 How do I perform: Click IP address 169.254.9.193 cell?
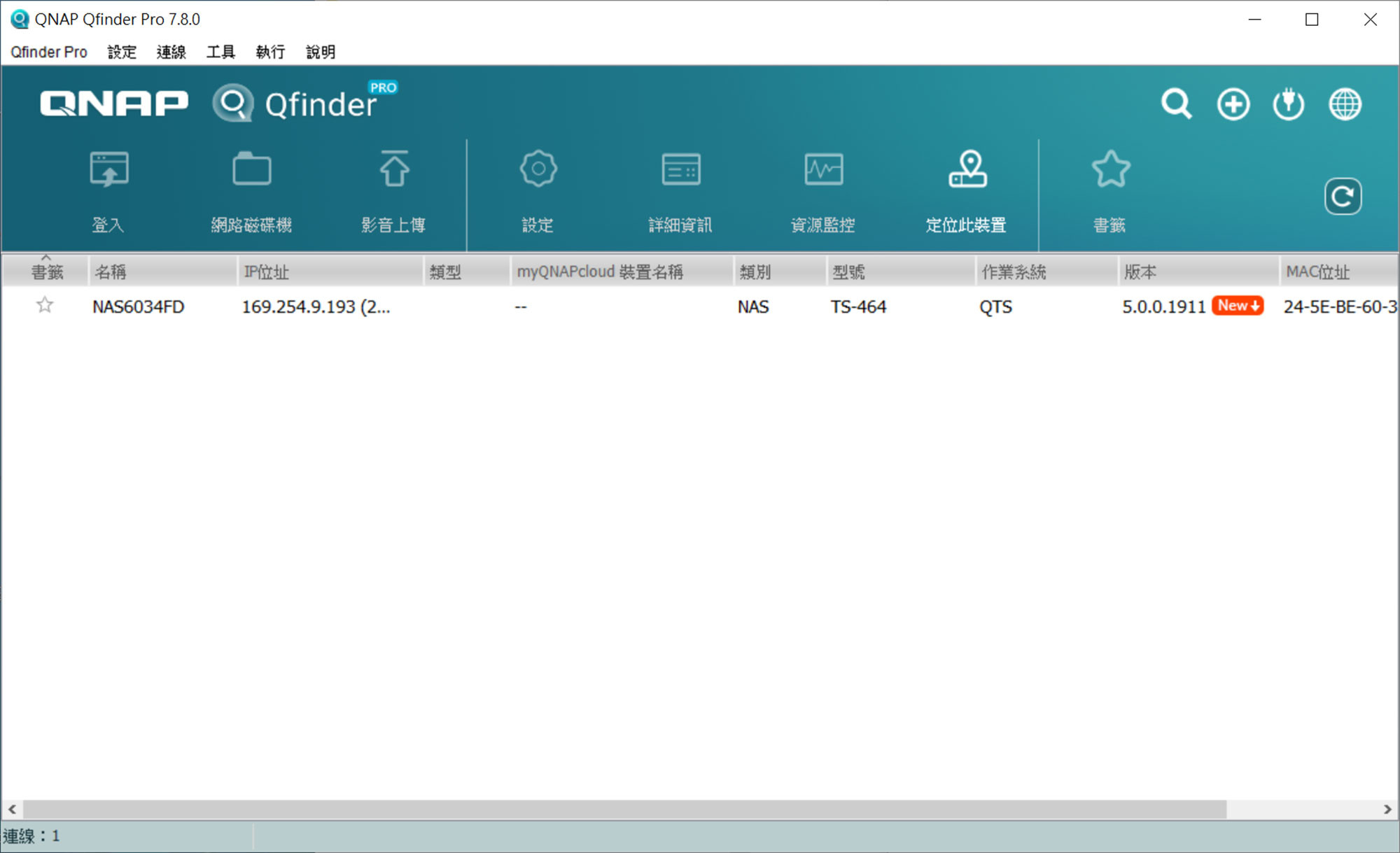pos(316,306)
